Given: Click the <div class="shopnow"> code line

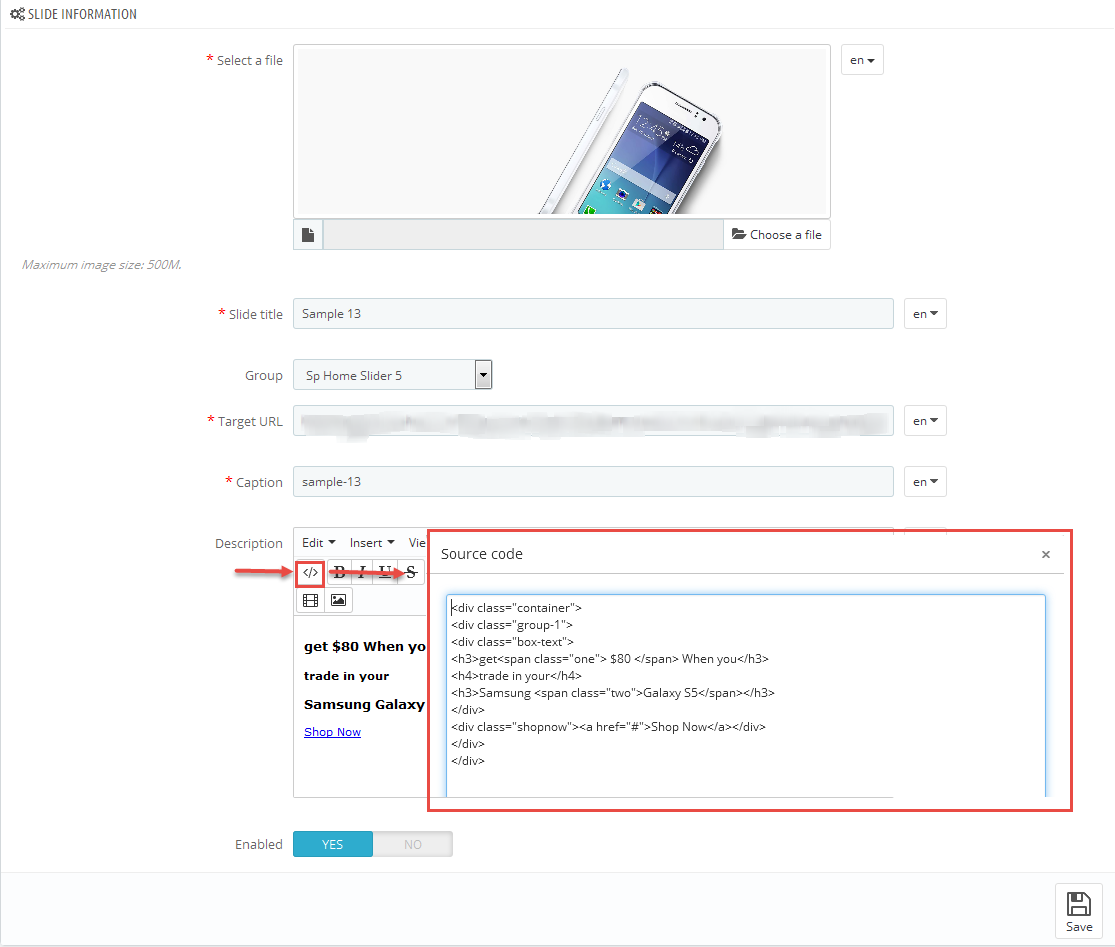Looking at the screenshot, I should (x=608, y=727).
